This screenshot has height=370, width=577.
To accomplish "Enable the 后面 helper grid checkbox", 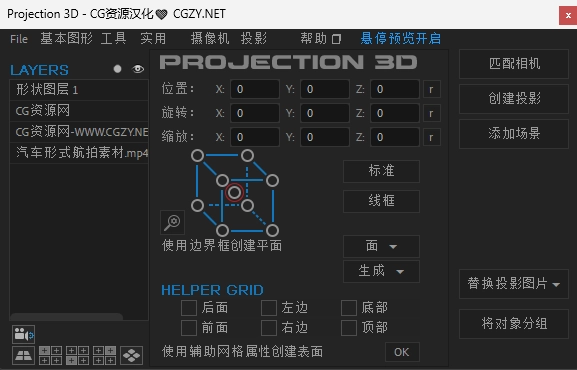I will (189, 308).
